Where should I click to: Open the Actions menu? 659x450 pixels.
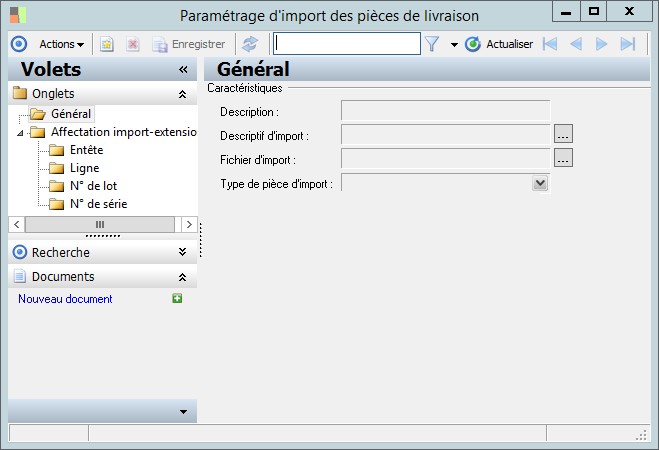tap(61, 44)
